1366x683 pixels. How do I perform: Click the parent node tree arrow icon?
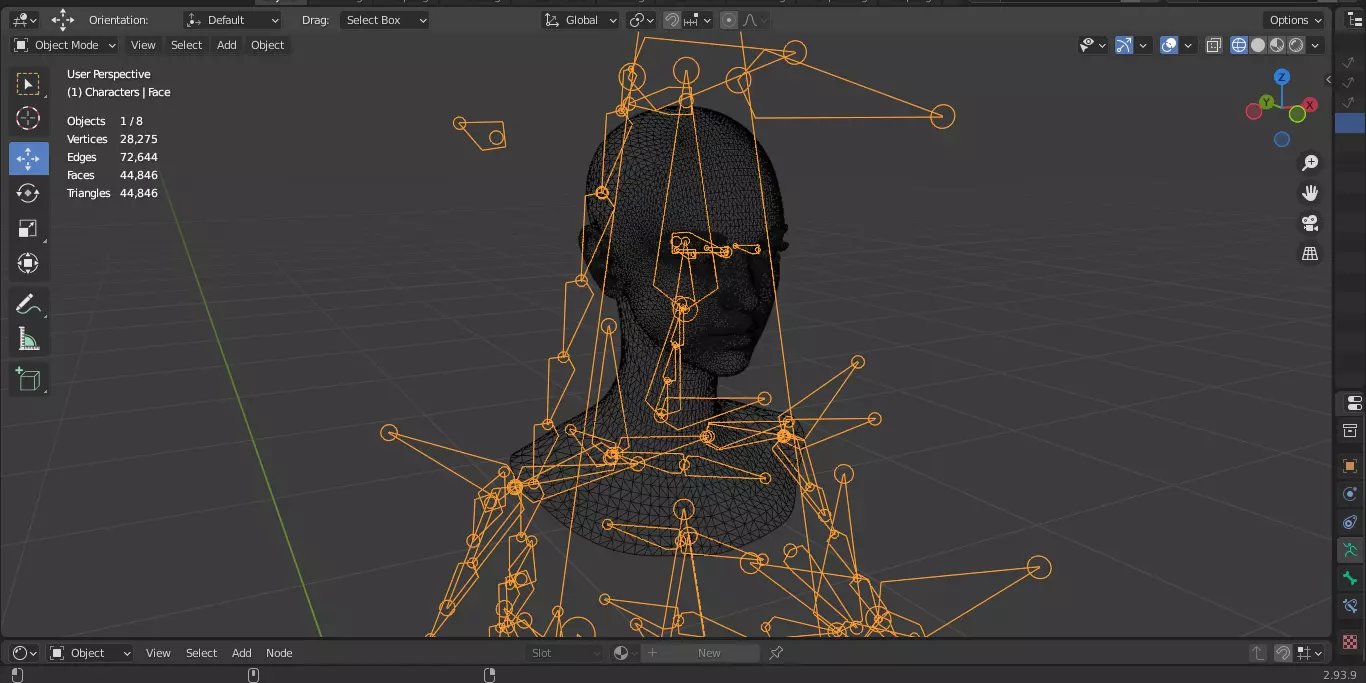[x=1258, y=653]
